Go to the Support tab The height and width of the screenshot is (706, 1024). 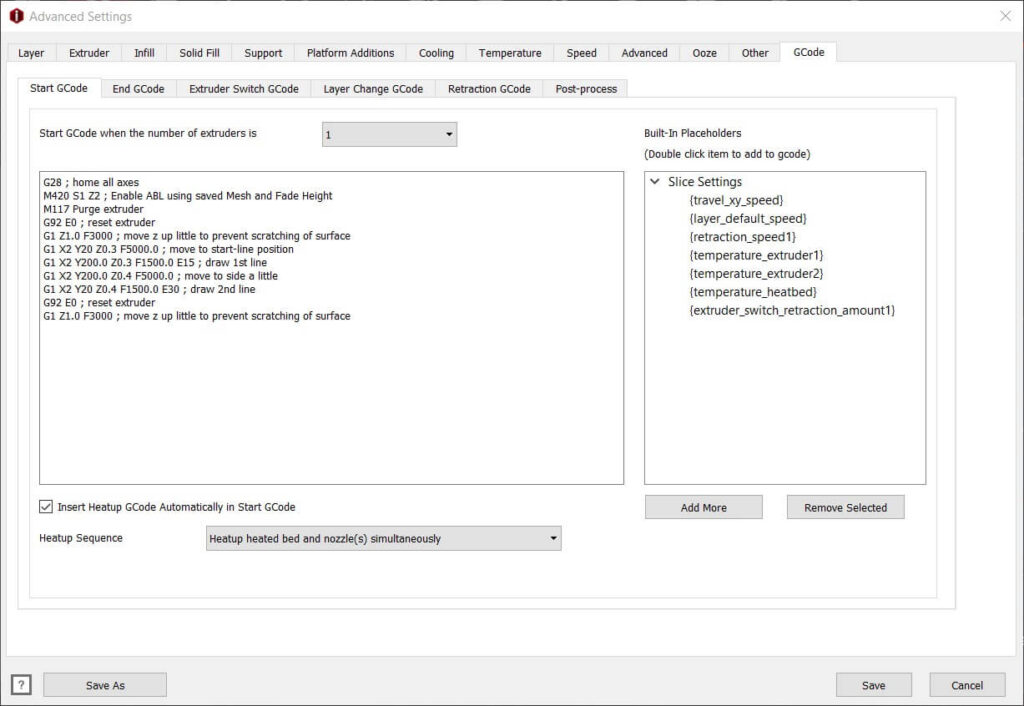coord(263,53)
